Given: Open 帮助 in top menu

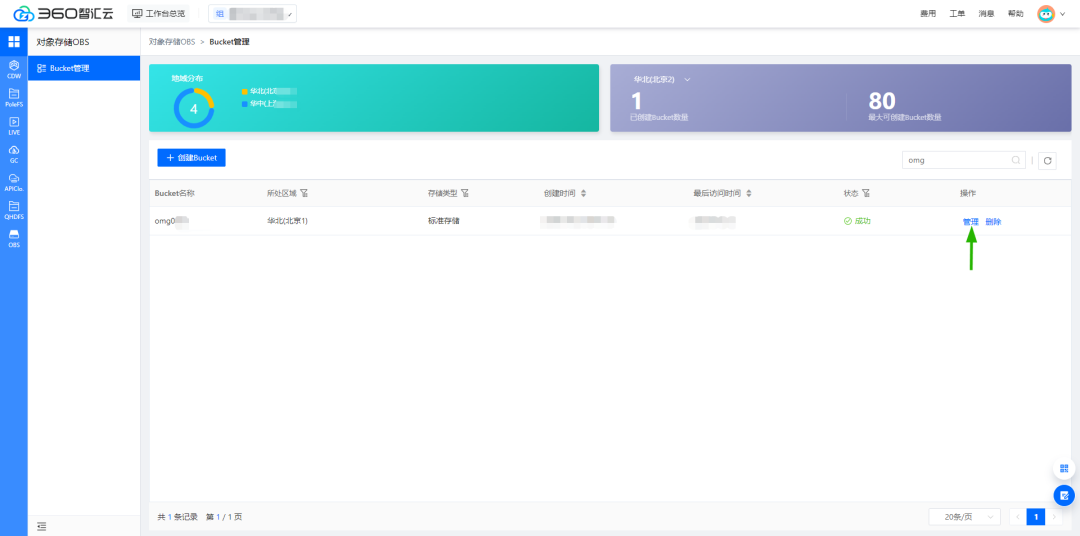Looking at the screenshot, I should [x=1015, y=14].
